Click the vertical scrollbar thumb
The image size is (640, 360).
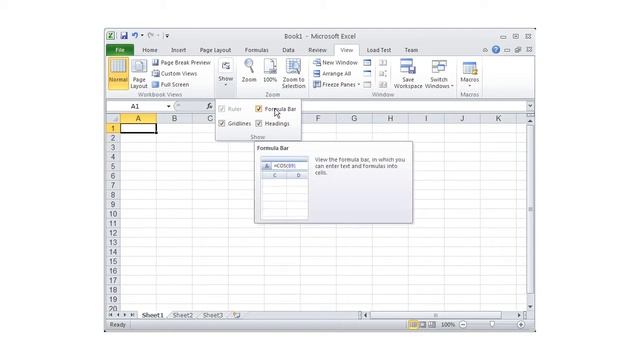click(530, 209)
